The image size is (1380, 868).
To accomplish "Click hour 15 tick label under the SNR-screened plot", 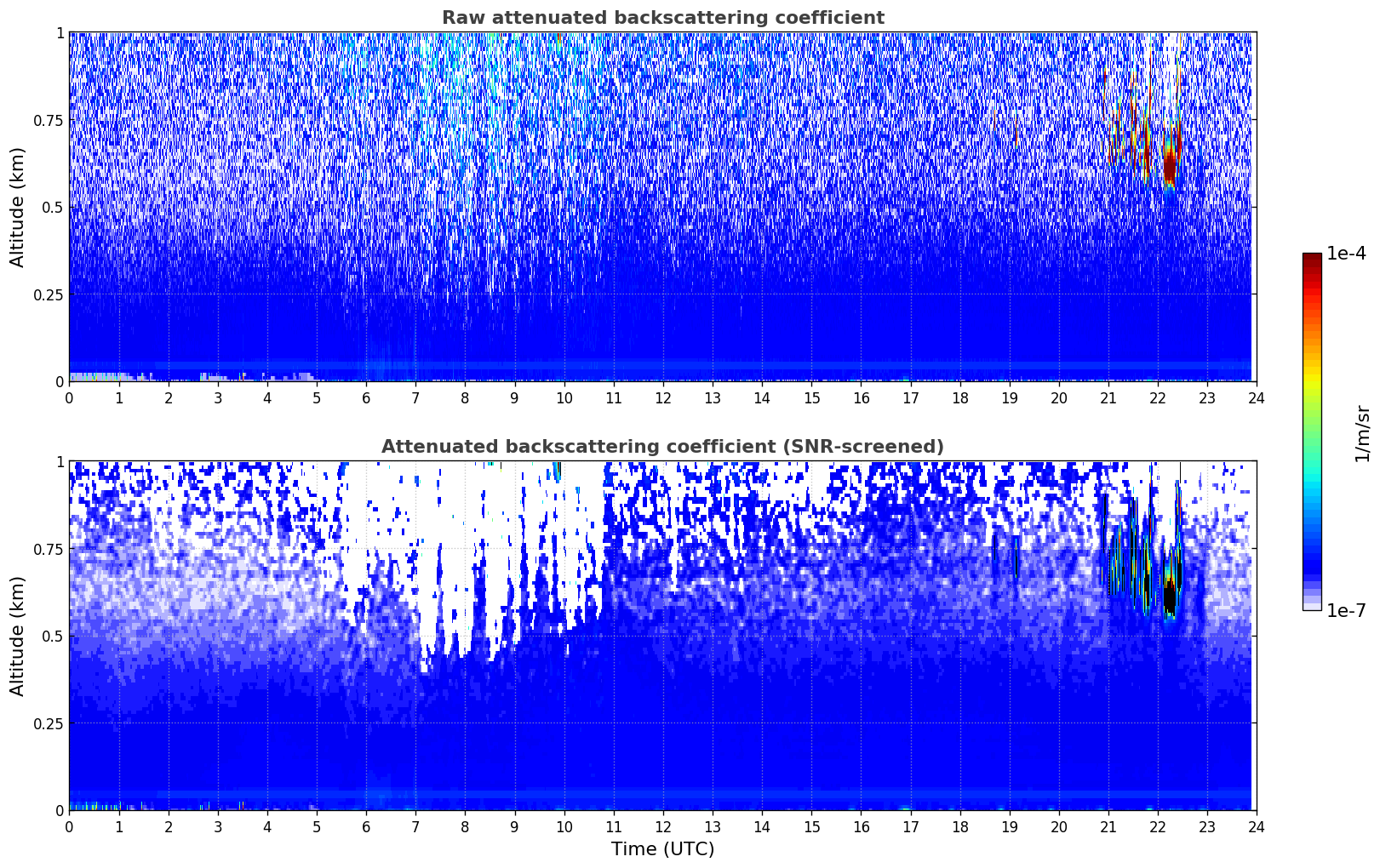I will pyautogui.click(x=811, y=826).
